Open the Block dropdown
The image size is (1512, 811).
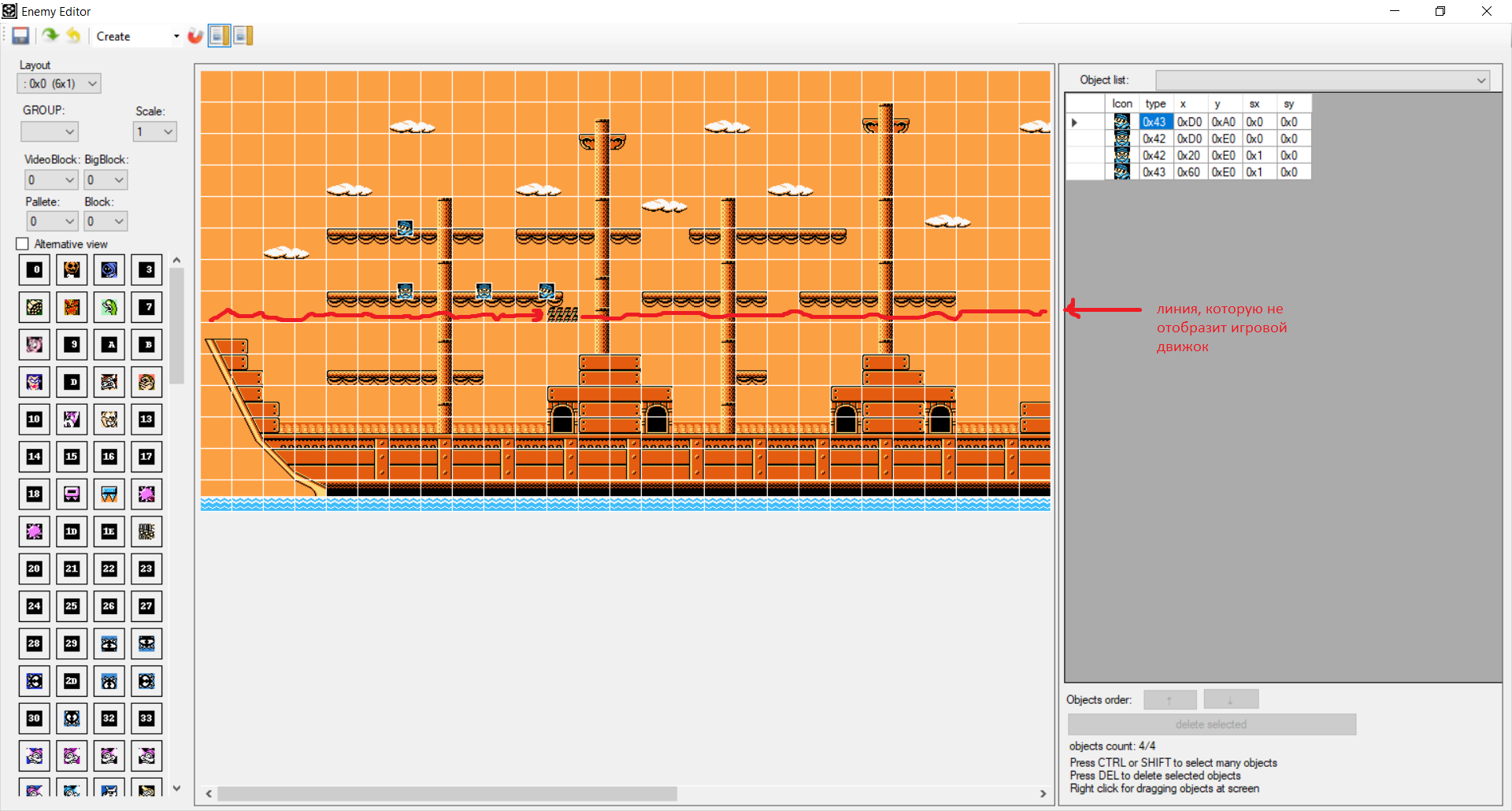pyautogui.click(x=106, y=221)
